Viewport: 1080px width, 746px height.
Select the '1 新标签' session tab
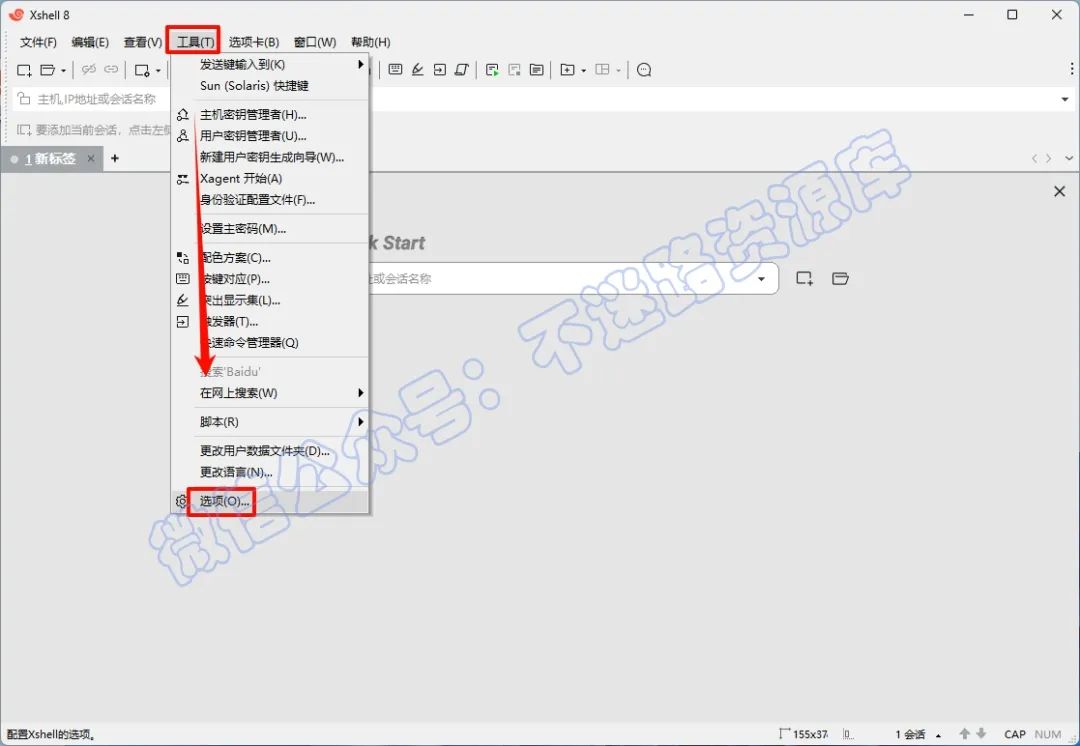tap(50, 158)
